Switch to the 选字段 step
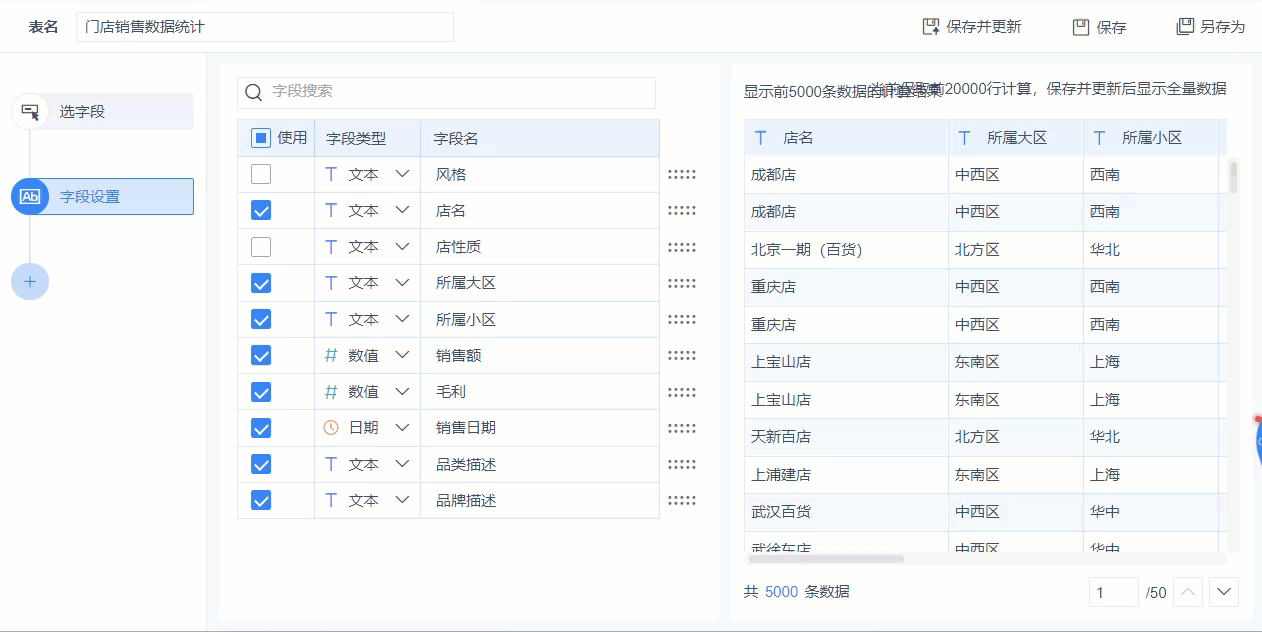Image resolution: width=1262 pixels, height=632 pixels. click(x=102, y=112)
